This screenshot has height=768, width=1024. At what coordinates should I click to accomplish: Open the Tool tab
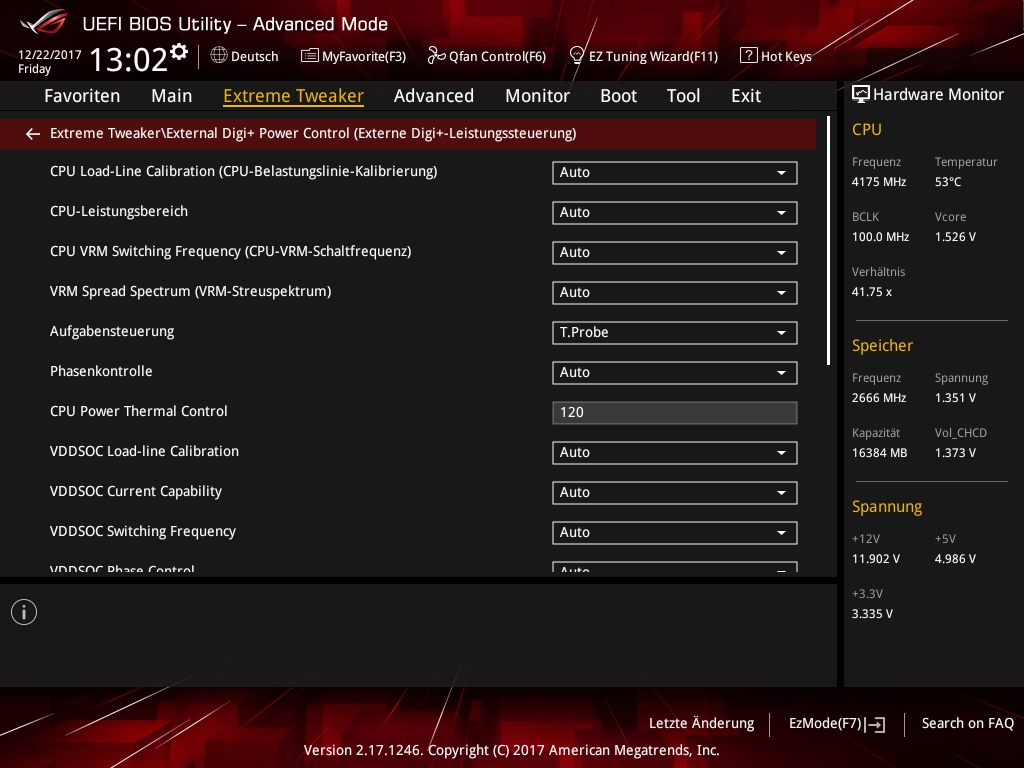pos(683,96)
